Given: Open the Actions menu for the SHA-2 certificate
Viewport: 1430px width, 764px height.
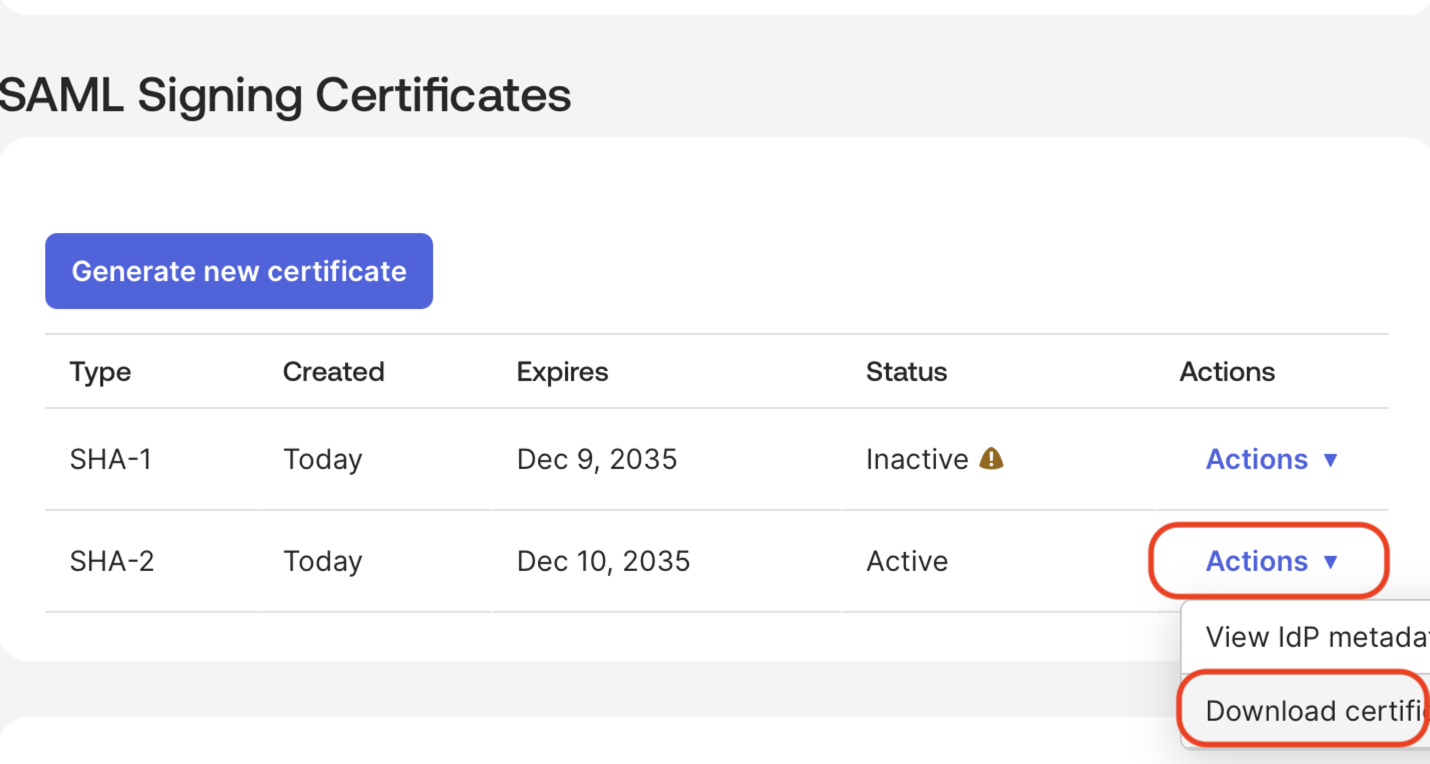Looking at the screenshot, I should (1257, 561).
